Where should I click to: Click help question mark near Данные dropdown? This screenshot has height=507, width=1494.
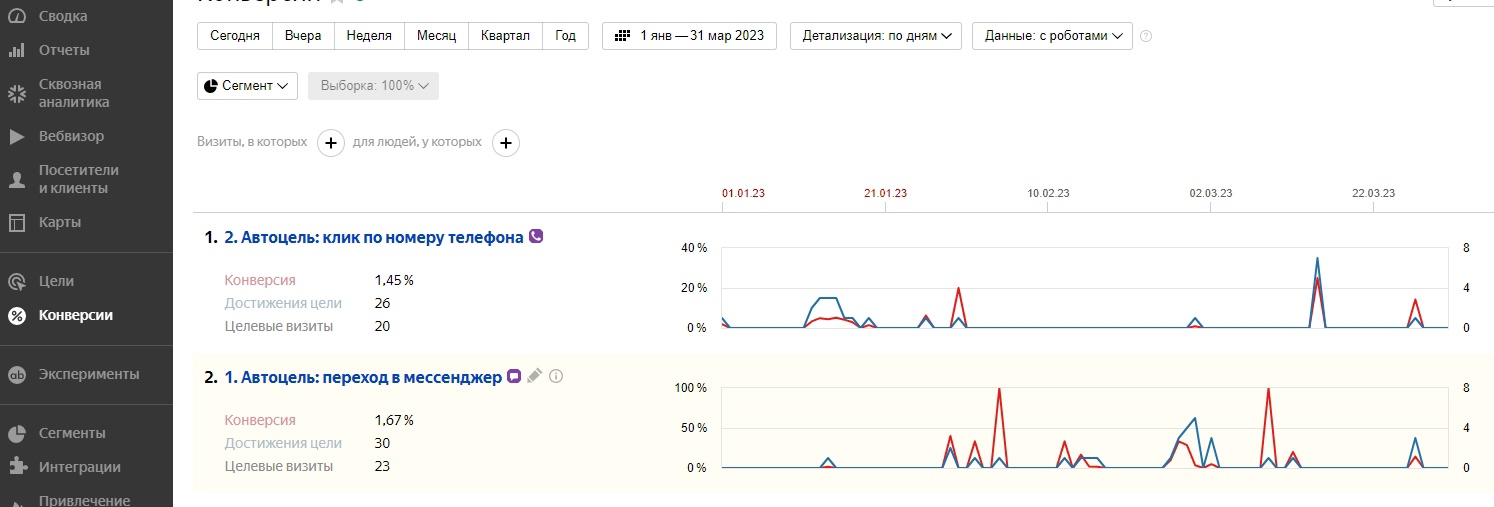coord(1146,36)
